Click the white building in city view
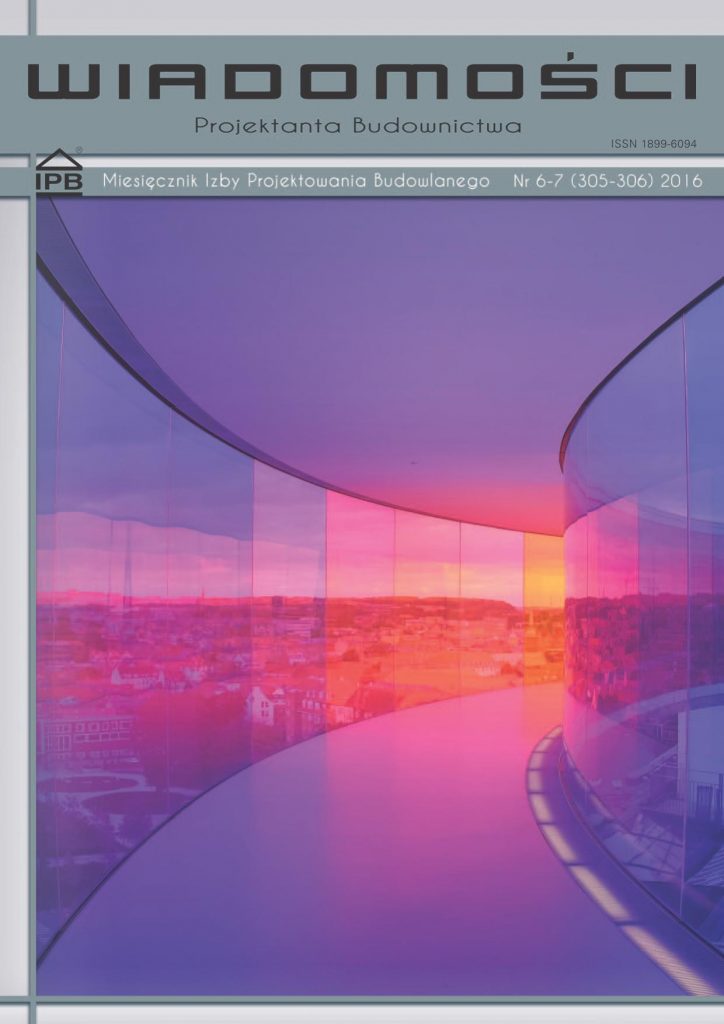Screen dimensions: 724x1024 pos(262,705)
